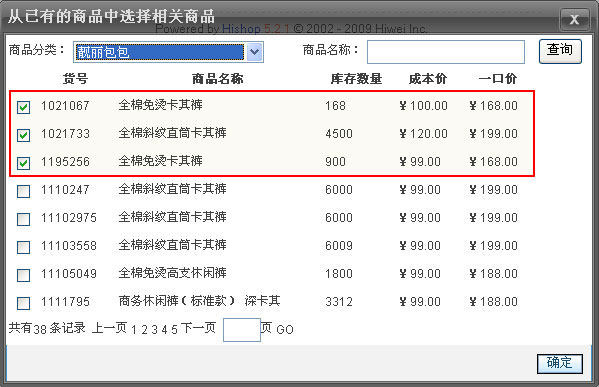Click cost price ¥100.00
Screen dimensions: 599x387
click(x=423, y=105)
